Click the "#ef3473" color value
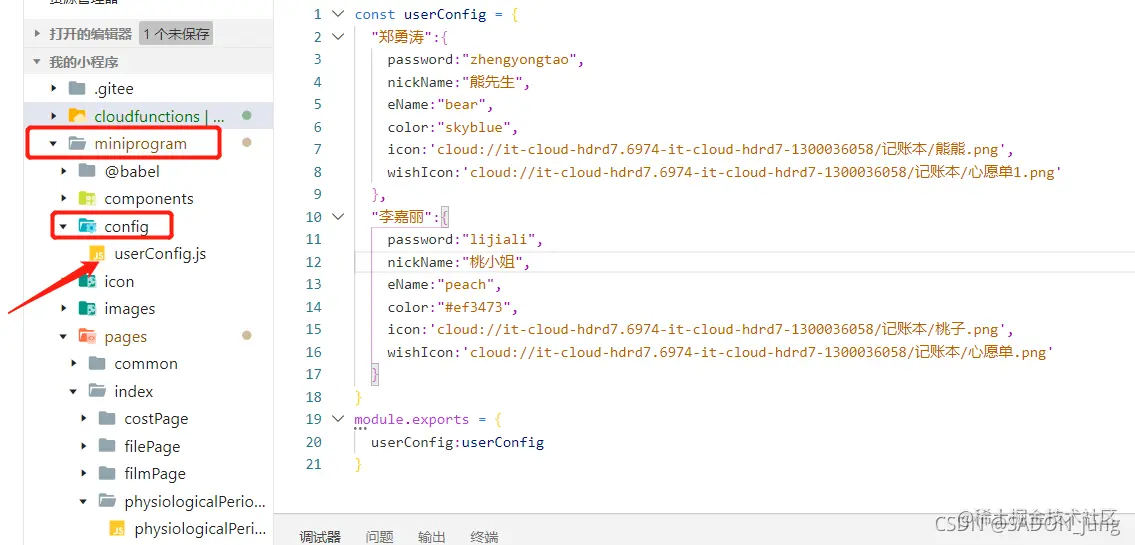1135x545 pixels. 473,307
